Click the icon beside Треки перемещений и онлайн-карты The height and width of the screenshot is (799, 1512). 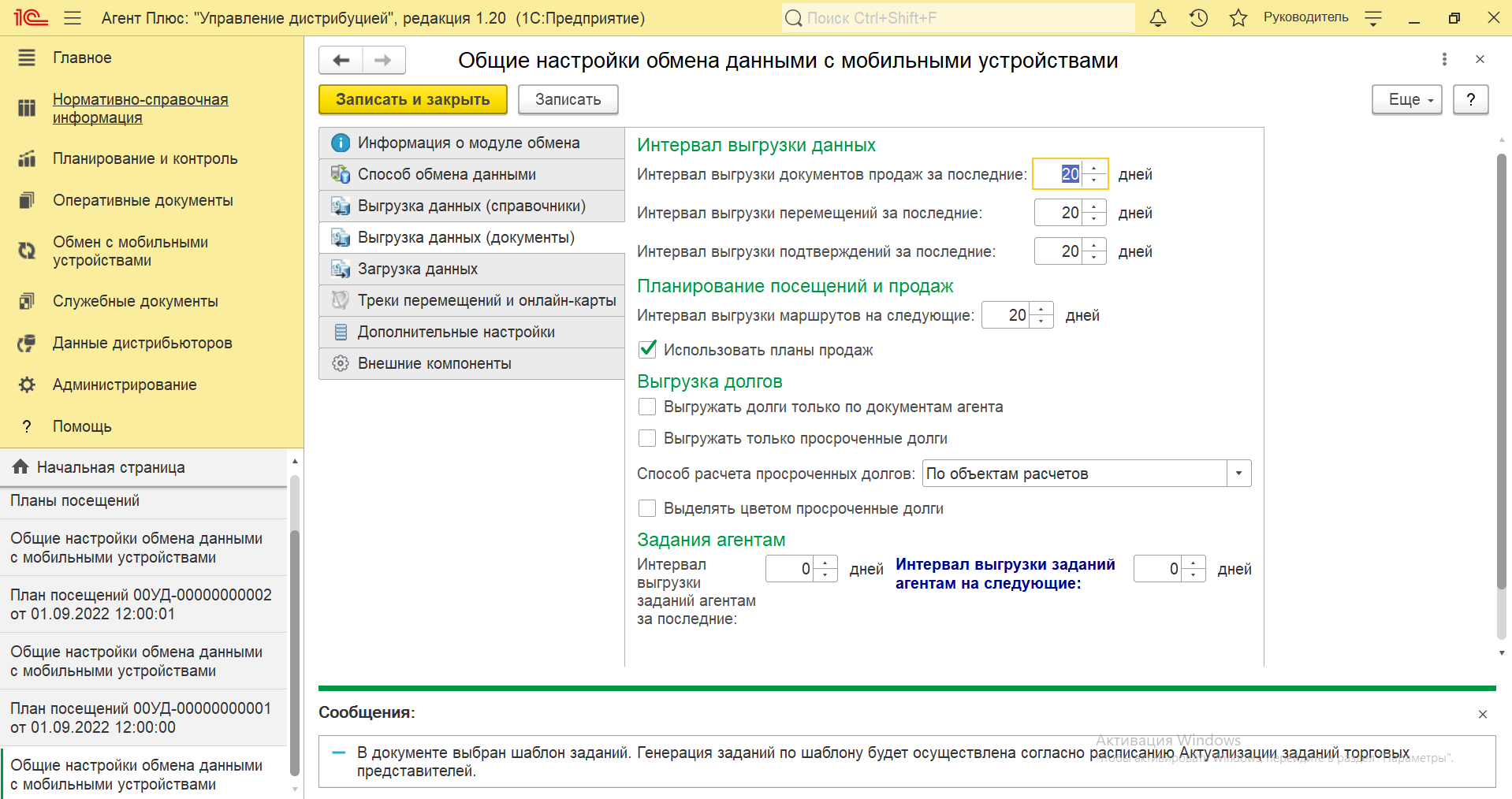(x=341, y=300)
